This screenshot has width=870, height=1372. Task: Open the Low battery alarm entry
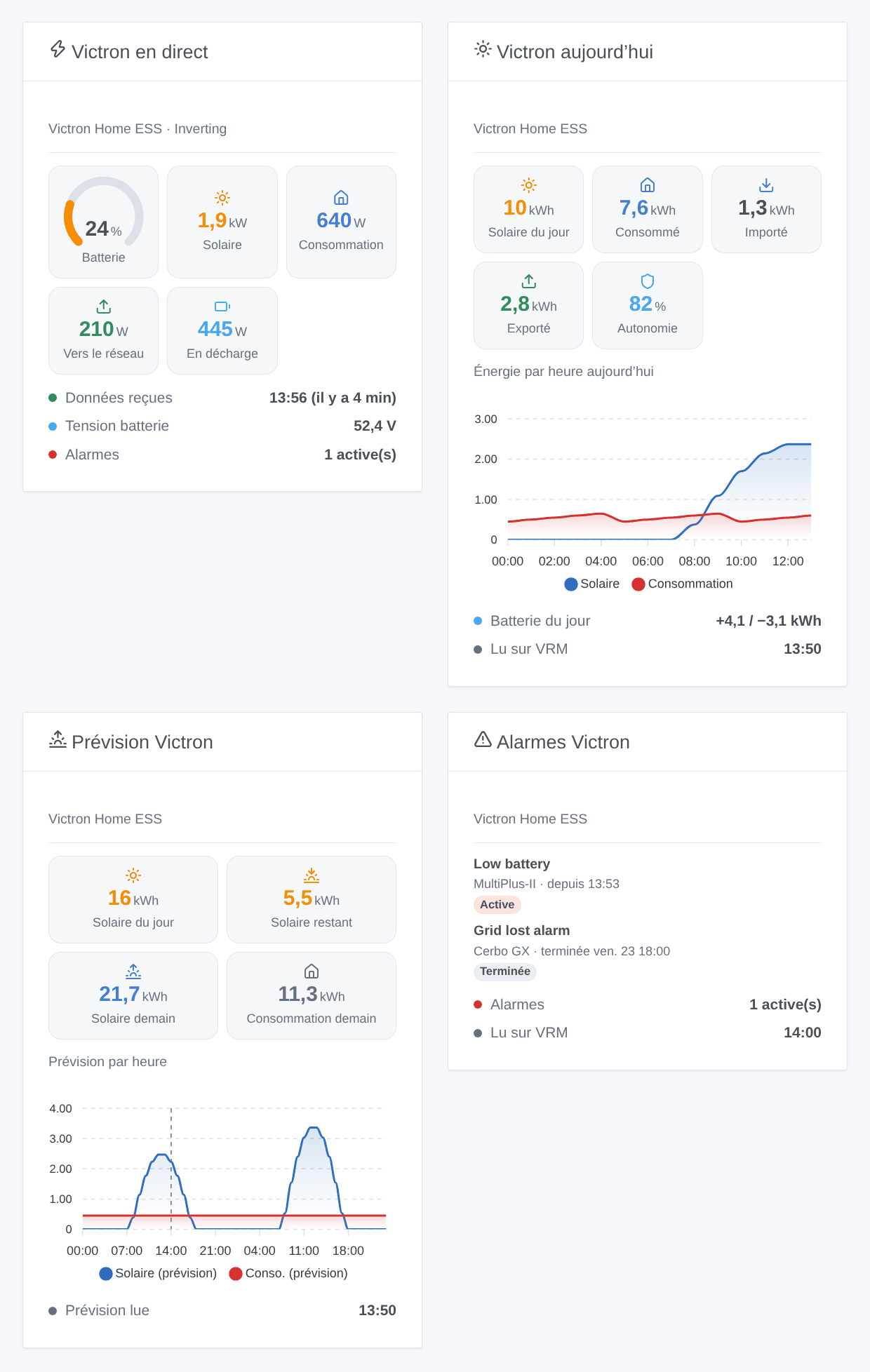coord(648,885)
